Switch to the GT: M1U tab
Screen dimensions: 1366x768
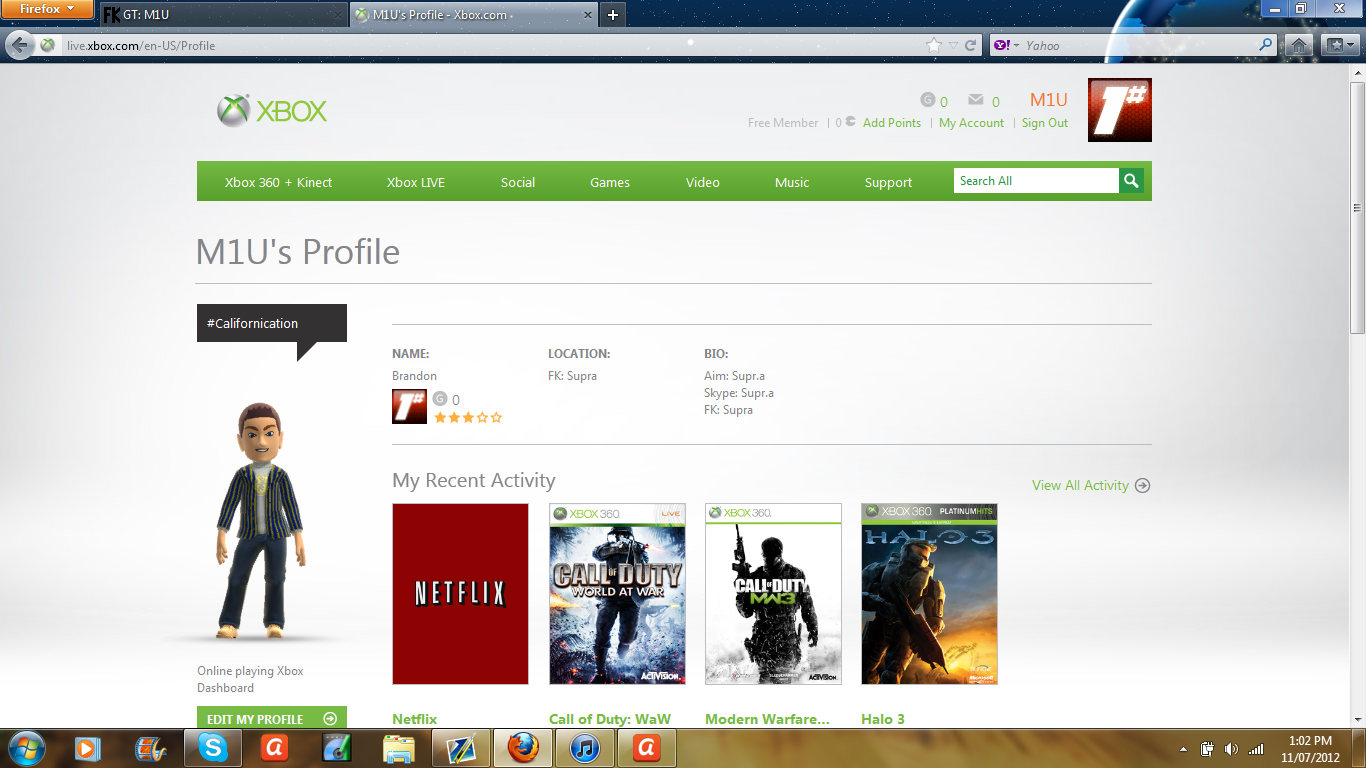tap(222, 15)
